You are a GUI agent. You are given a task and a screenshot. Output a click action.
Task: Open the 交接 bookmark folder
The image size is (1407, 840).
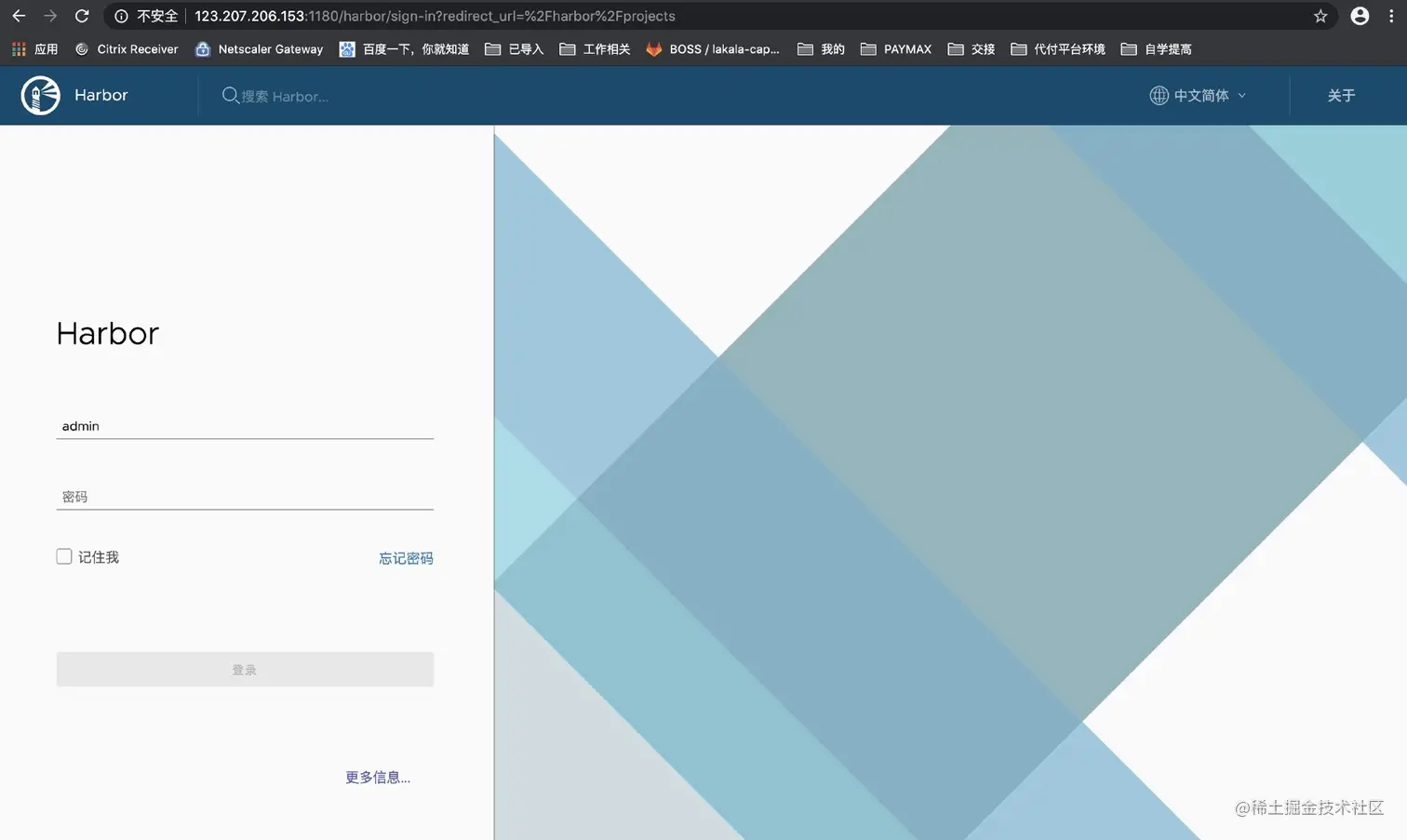point(971,49)
